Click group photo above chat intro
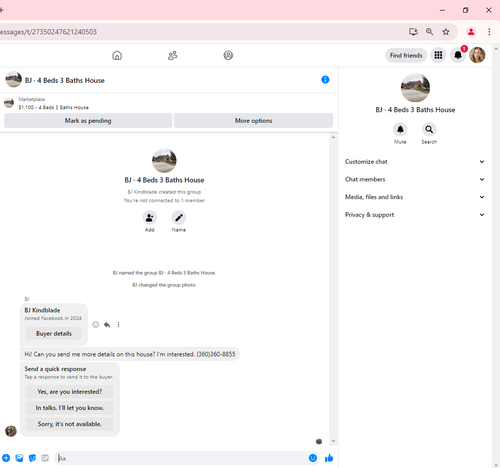The width and height of the screenshot is (500, 468). coord(164,161)
